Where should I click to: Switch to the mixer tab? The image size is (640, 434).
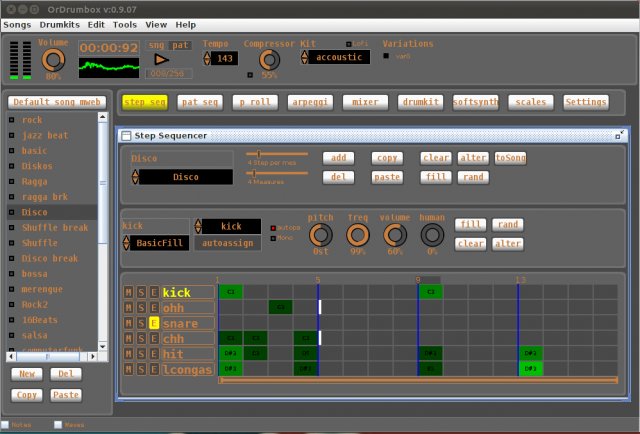coord(365,102)
